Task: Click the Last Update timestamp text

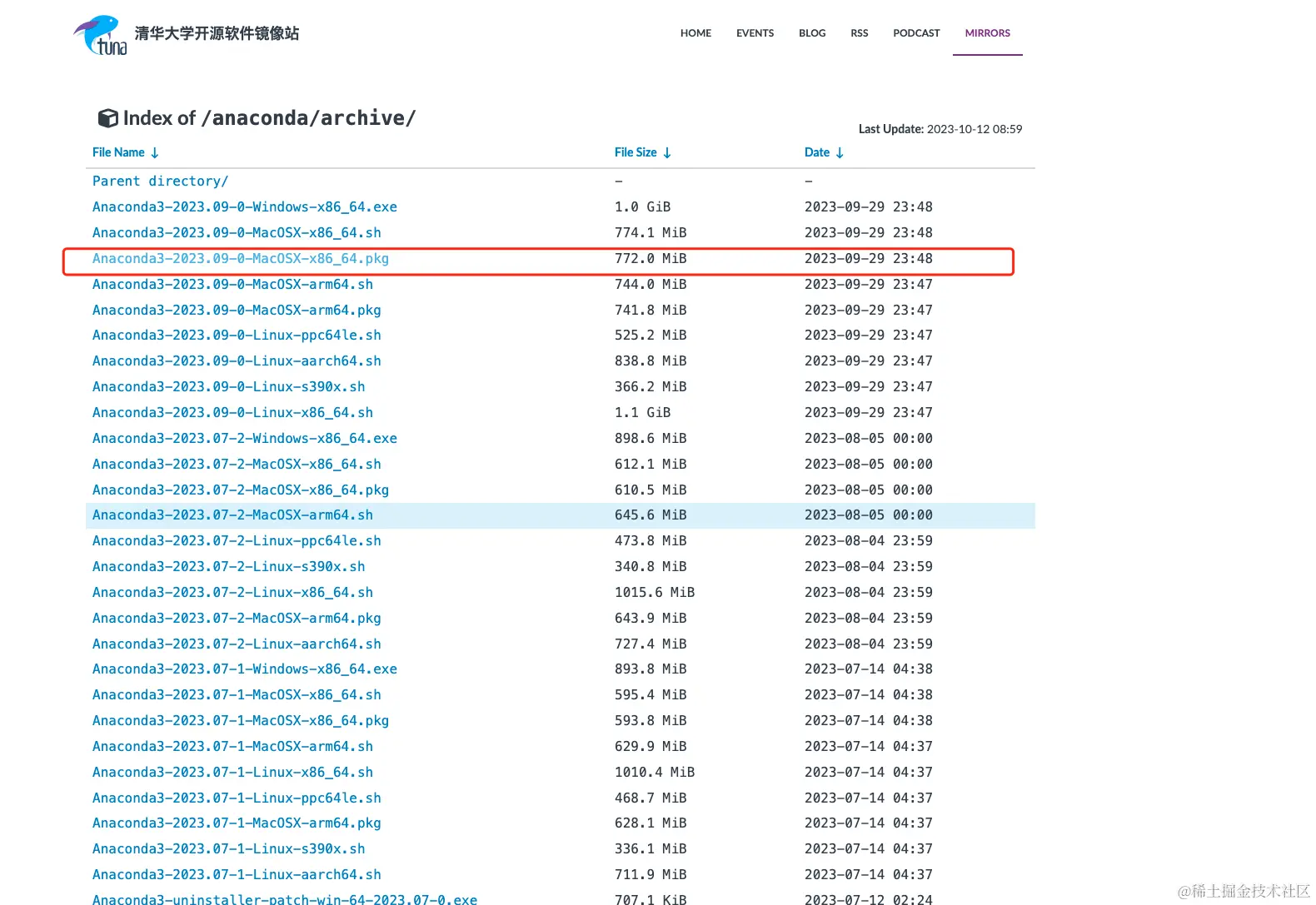Action: [x=940, y=129]
